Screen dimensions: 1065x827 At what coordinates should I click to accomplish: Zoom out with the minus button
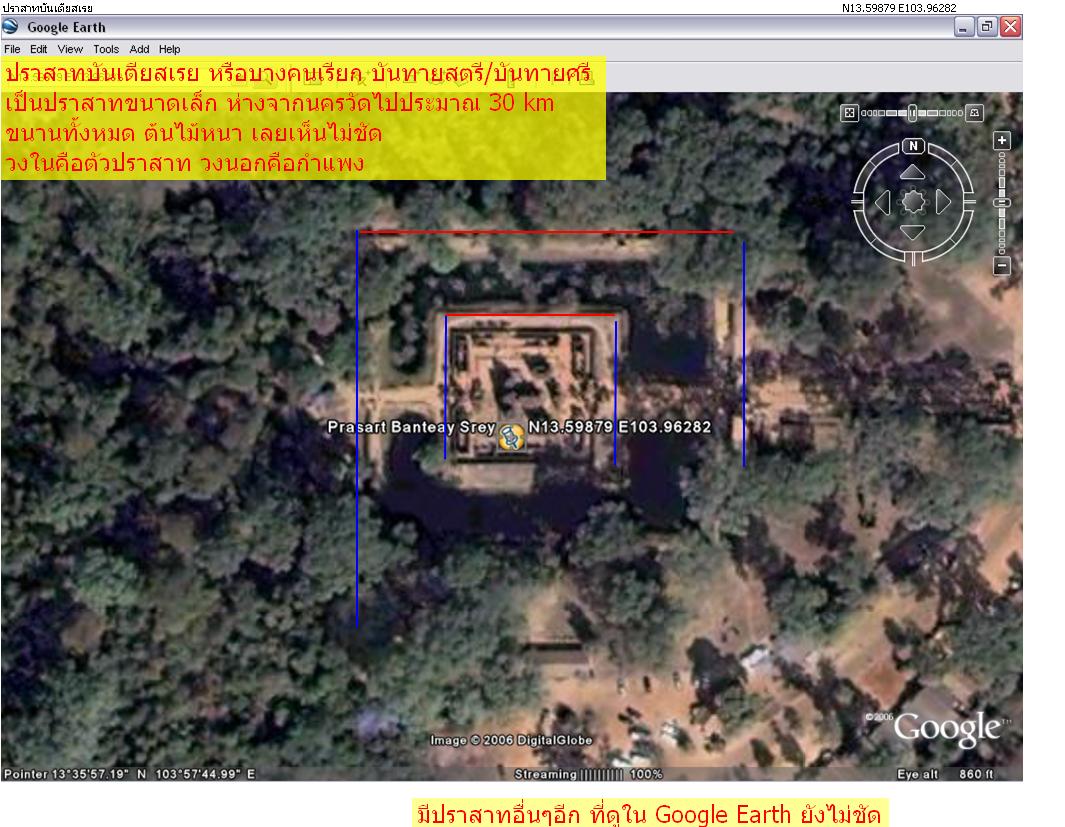click(1002, 265)
